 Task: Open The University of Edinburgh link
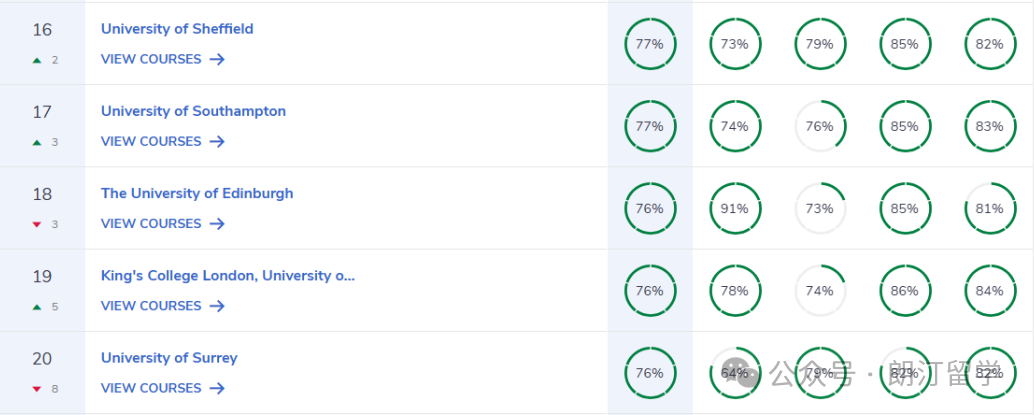(x=197, y=193)
